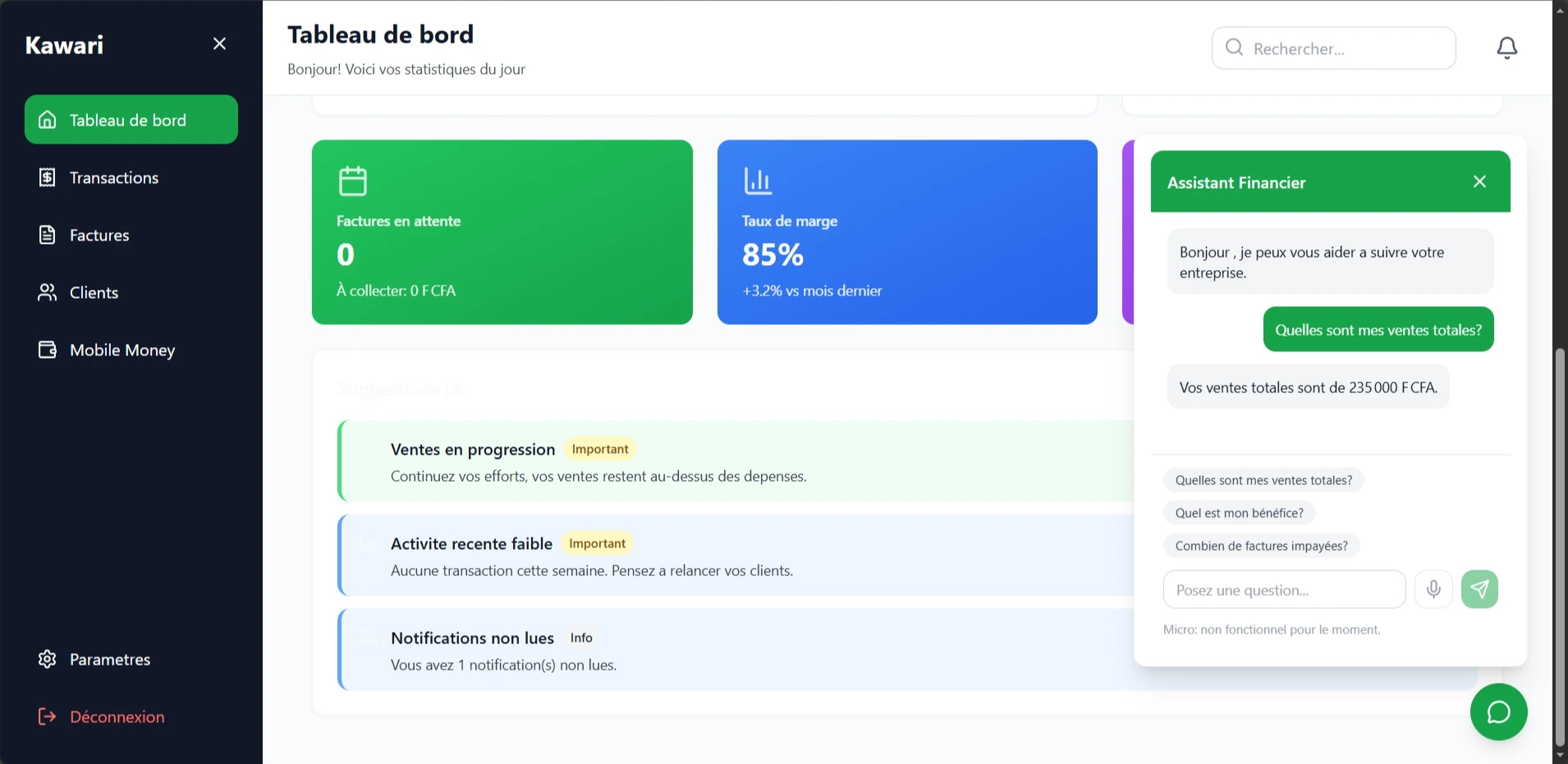Viewport: 1568px width, 764px height.
Task: Click the Clients people icon in sidebar
Action: click(x=47, y=292)
